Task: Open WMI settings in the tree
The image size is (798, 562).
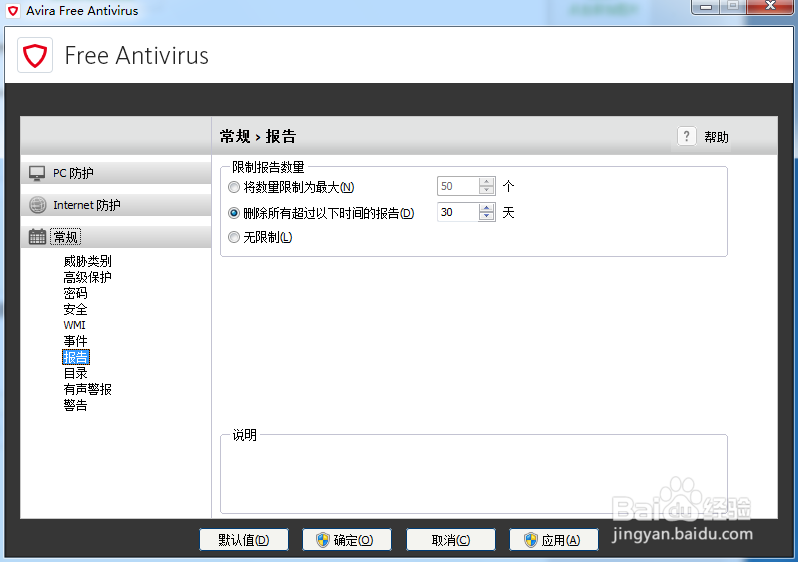Action: 74,325
